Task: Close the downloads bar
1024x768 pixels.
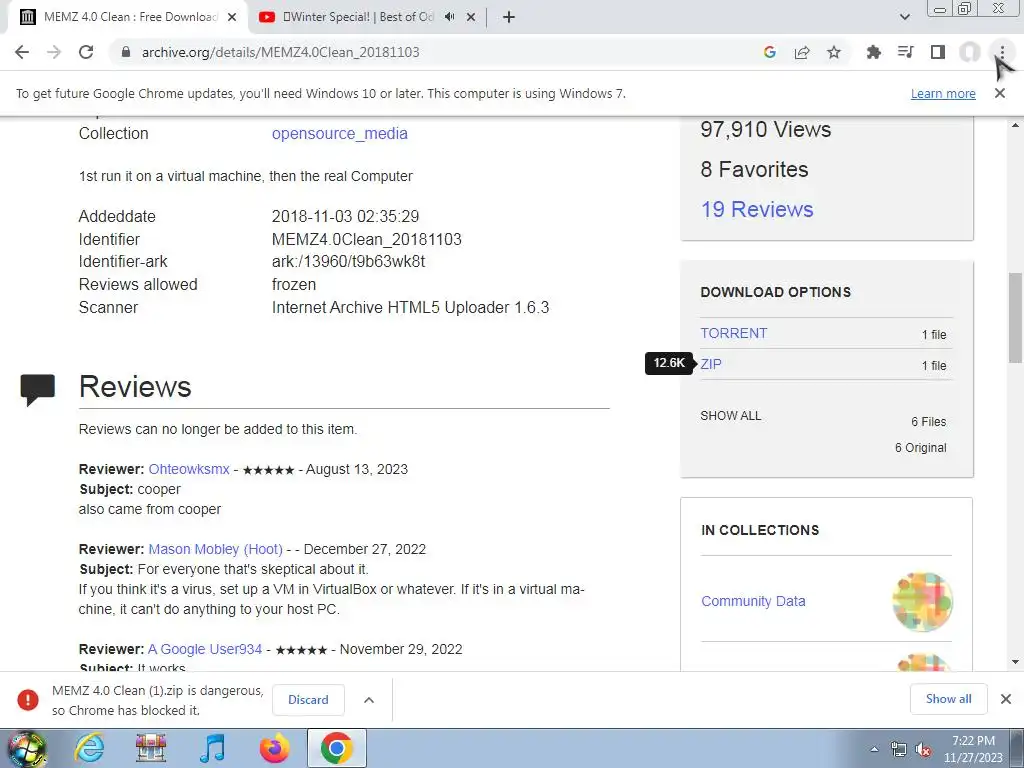Action: pos(1006,699)
